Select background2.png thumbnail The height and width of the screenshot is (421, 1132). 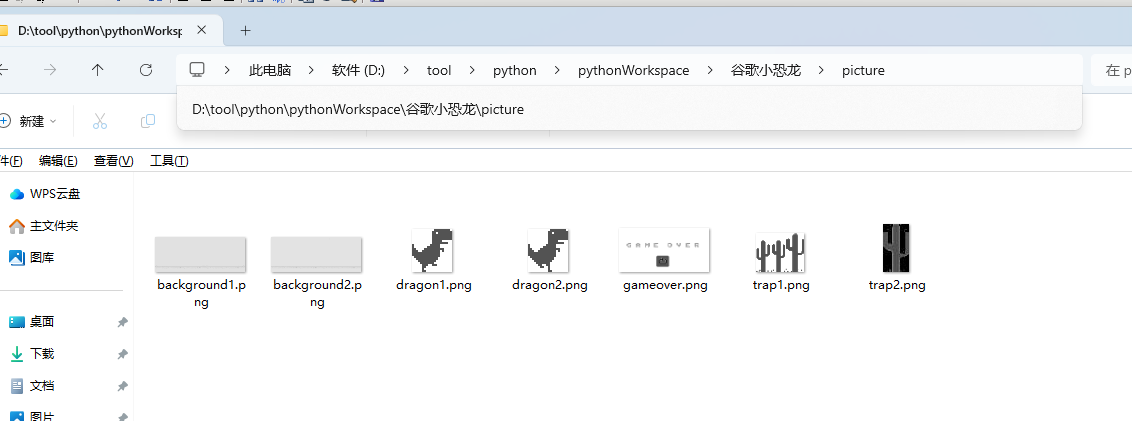point(316,254)
